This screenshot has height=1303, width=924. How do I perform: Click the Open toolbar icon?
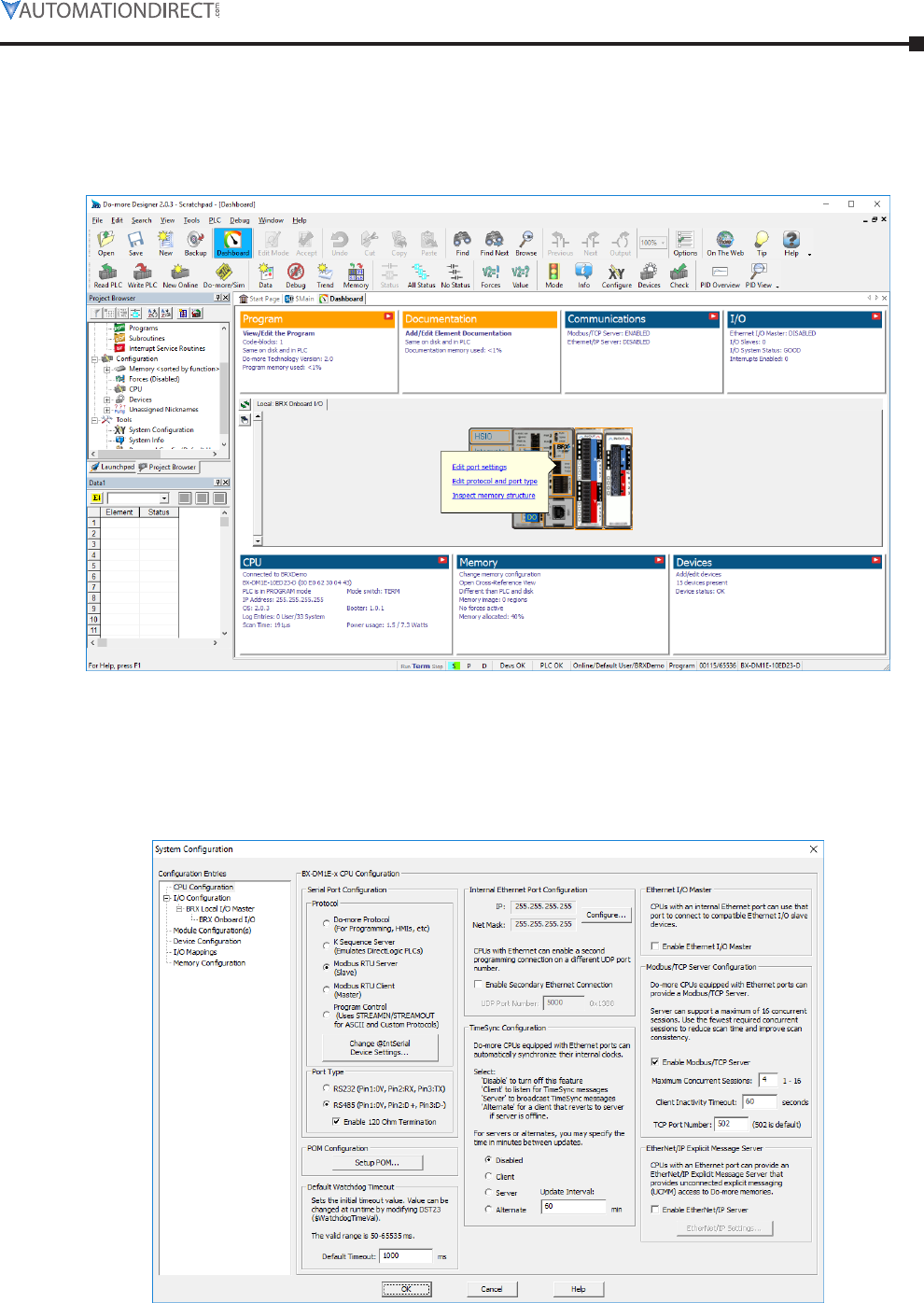click(x=105, y=243)
